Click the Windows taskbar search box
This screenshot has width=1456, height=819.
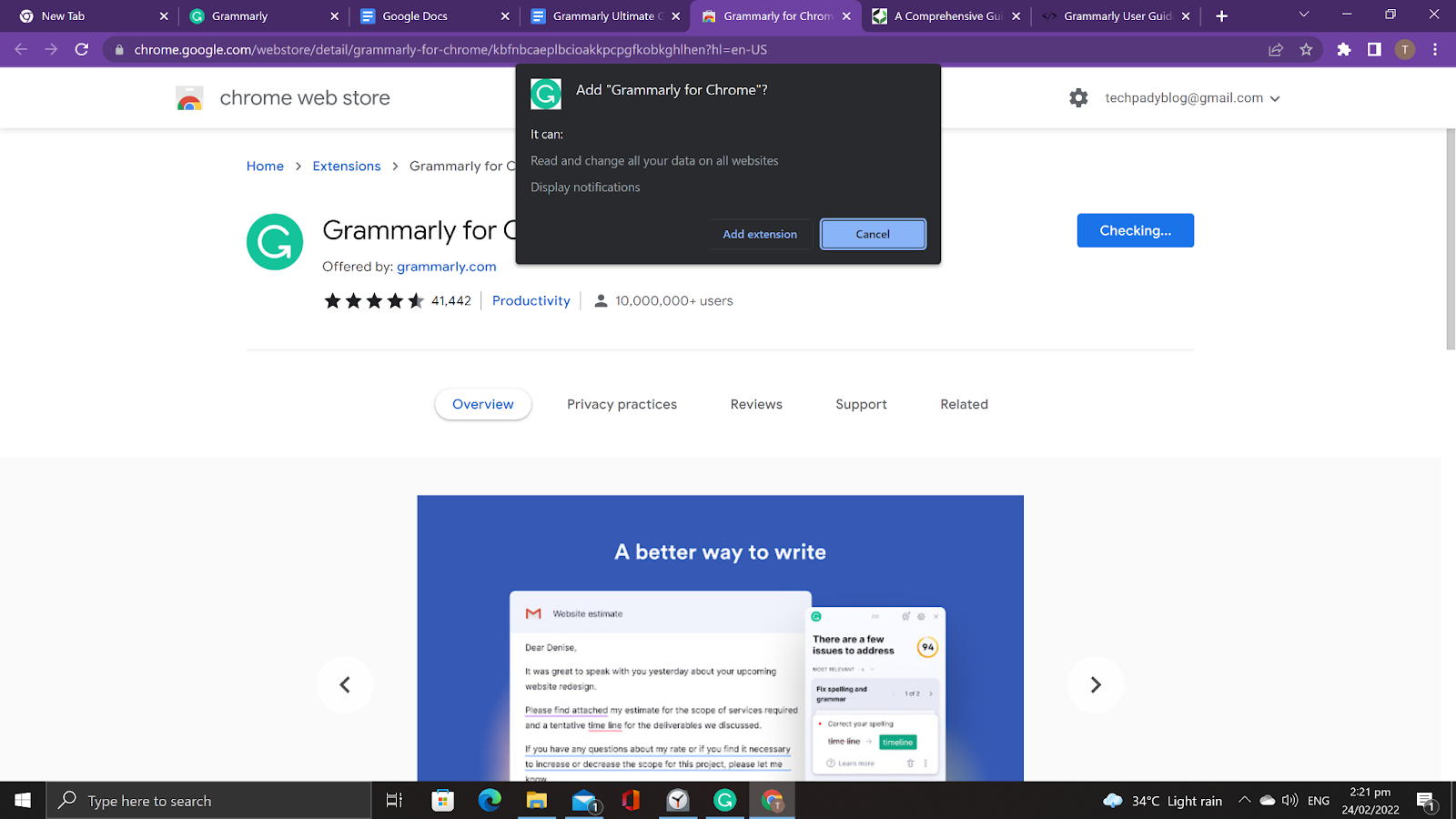click(208, 801)
